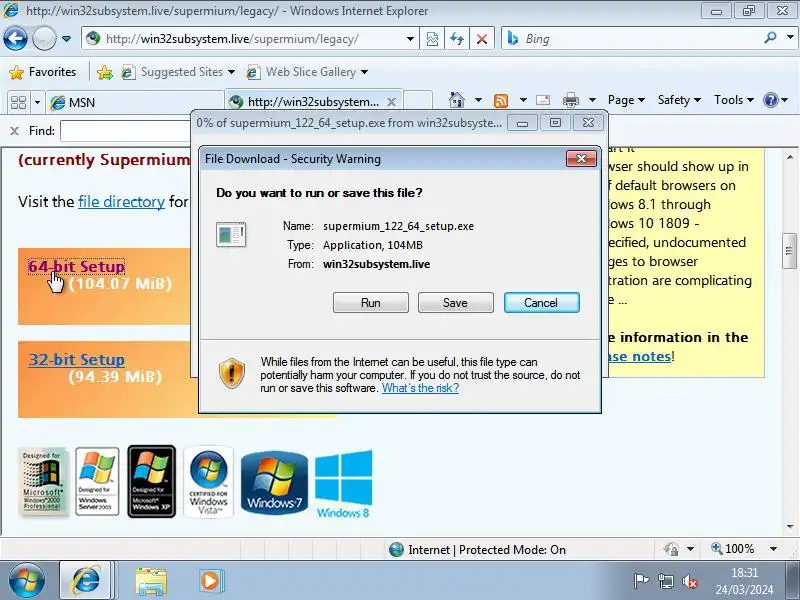Open the Page menu
Image resolution: width=800 pixels, height=600 pixels.
(626, 100)
